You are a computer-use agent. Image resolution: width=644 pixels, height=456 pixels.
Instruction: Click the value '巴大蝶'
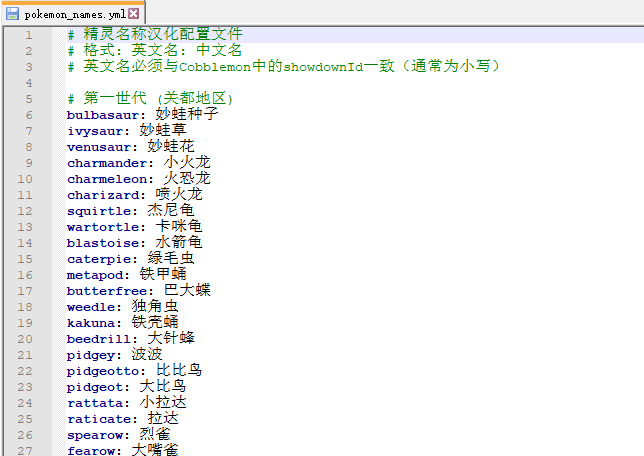point(187,290)
